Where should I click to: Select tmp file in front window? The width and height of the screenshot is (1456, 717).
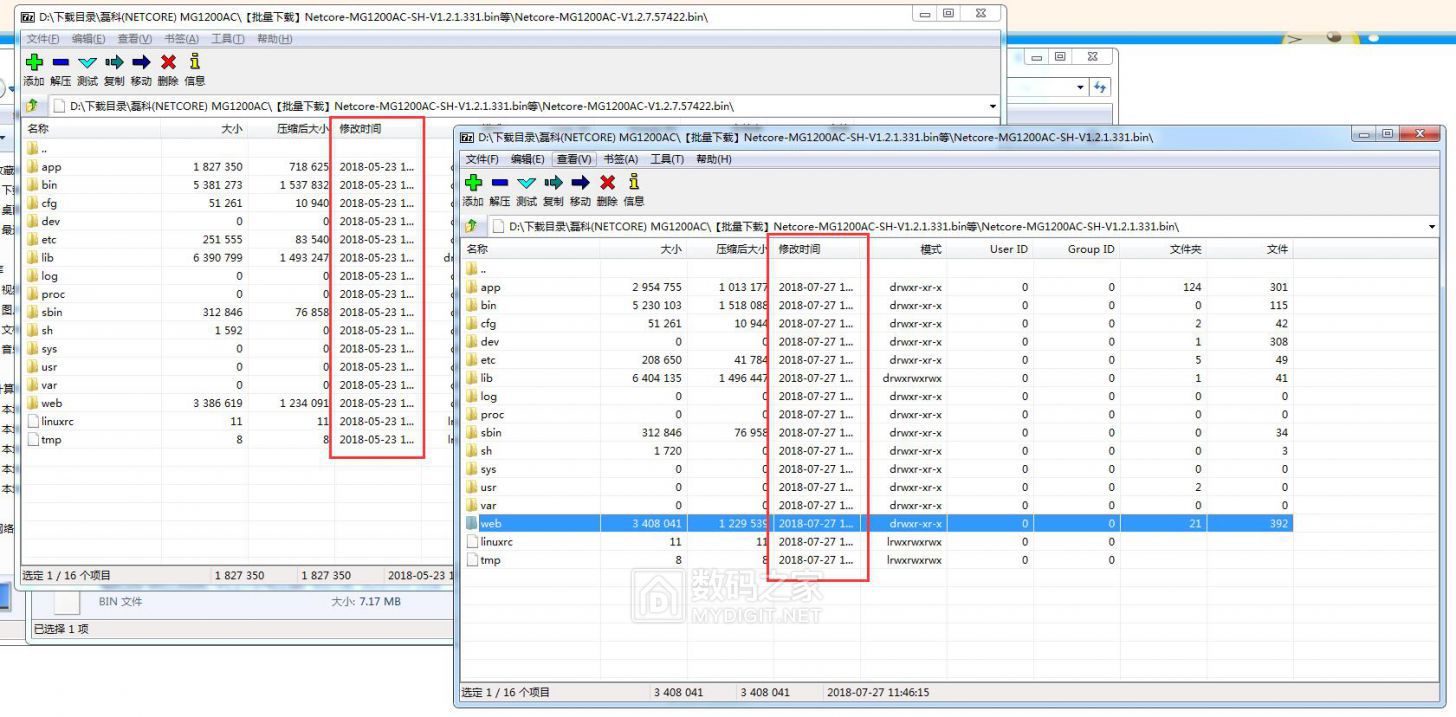tap(490, 560)
